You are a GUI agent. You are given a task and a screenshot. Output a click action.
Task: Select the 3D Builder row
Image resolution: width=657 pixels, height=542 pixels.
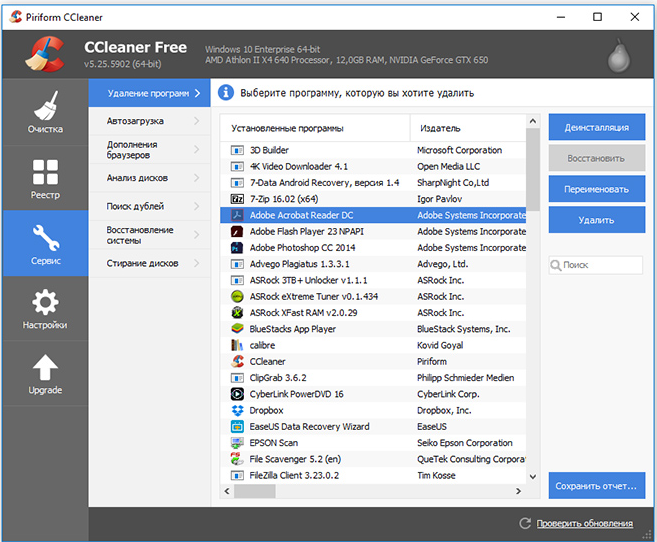pos(373,150)
